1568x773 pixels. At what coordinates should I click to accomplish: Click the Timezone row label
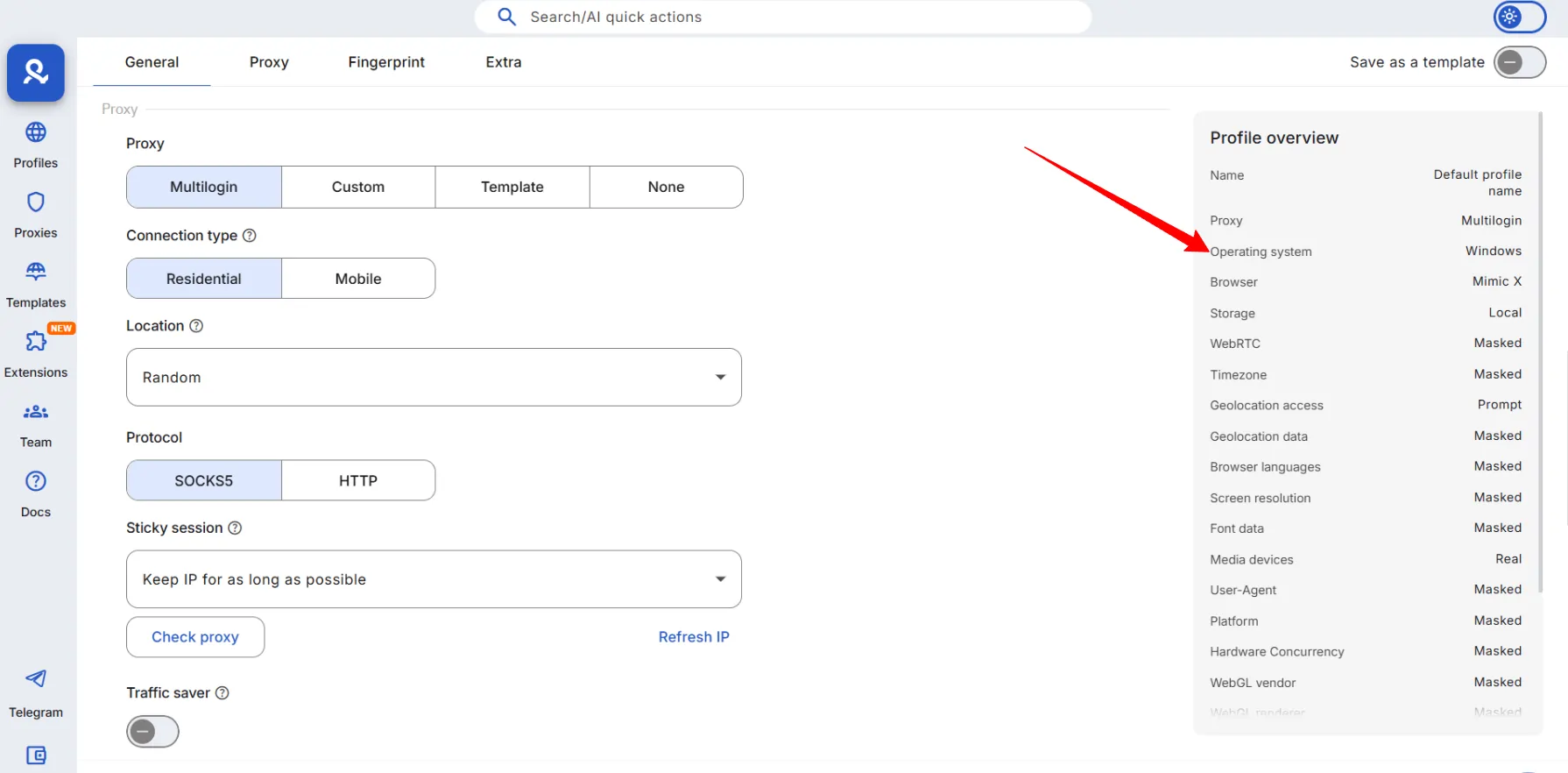pyautogui.click(x=1239, y=374)
